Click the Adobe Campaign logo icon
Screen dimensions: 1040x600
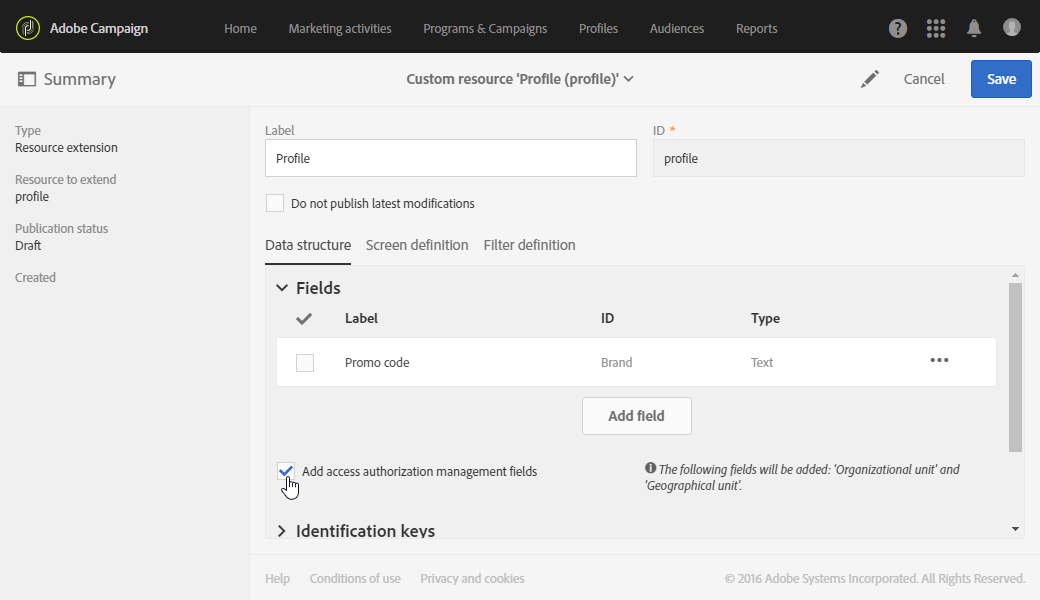pyautogui.click(x=28, y=28)
